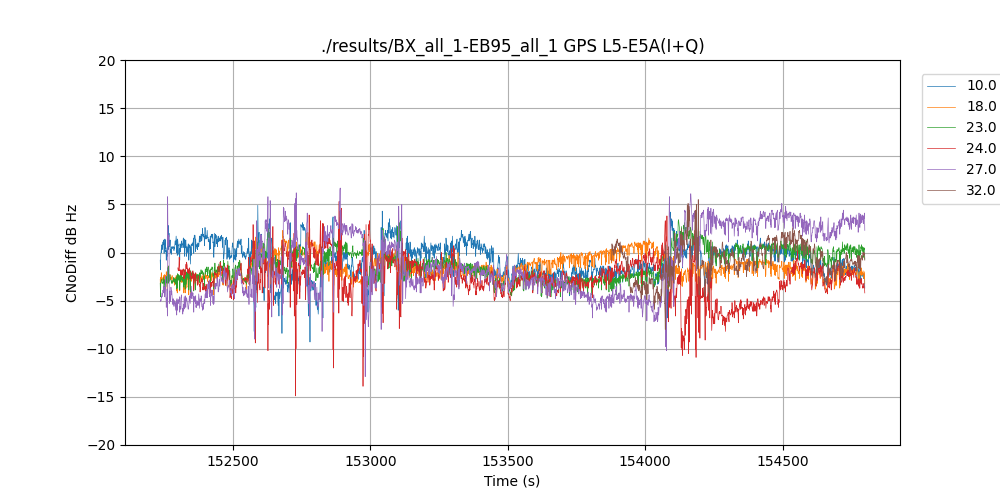Click the 153500 x-axis tick label

pyautogui.click(x=508, y=462)
